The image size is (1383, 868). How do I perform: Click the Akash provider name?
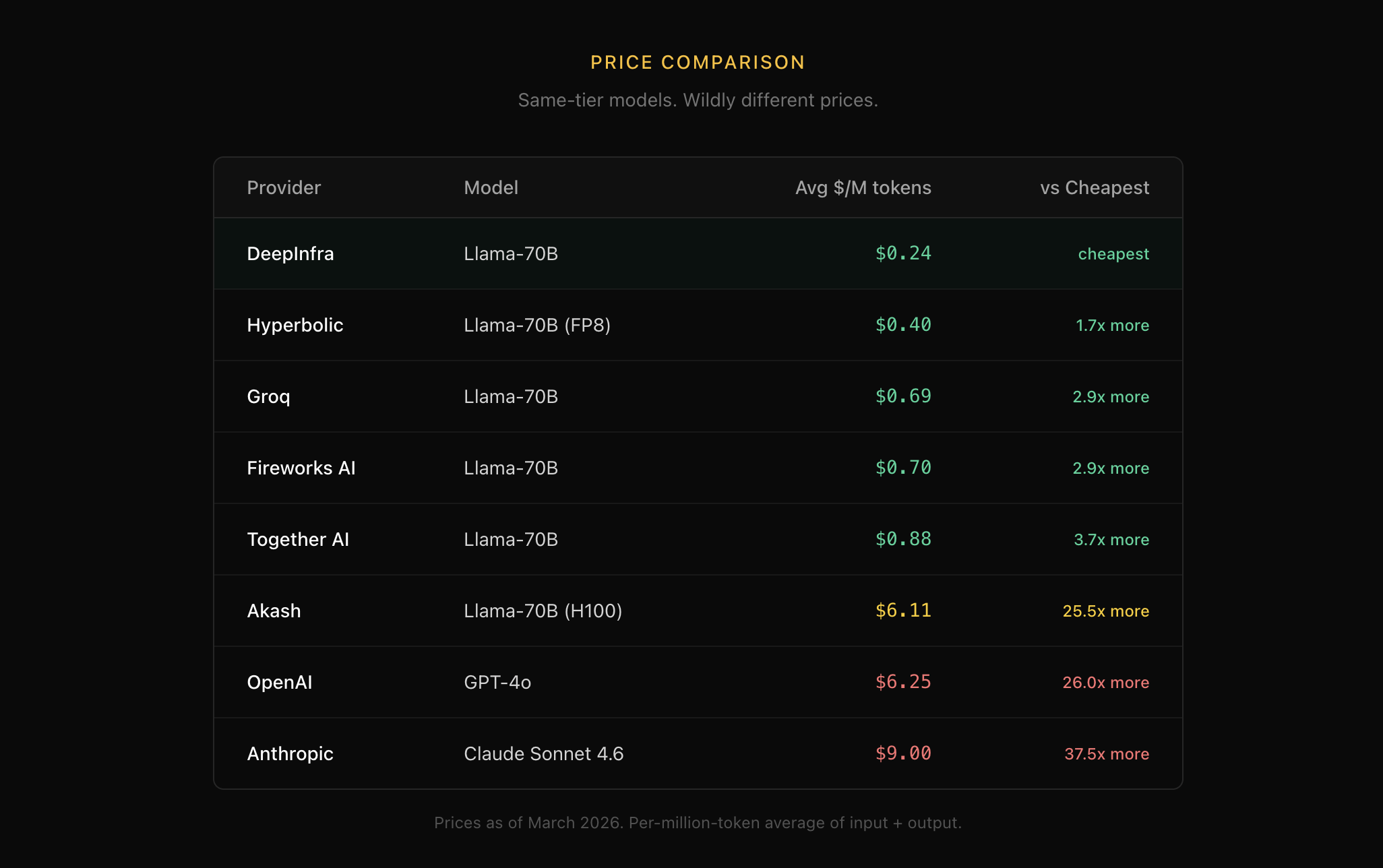coord(274,611)
